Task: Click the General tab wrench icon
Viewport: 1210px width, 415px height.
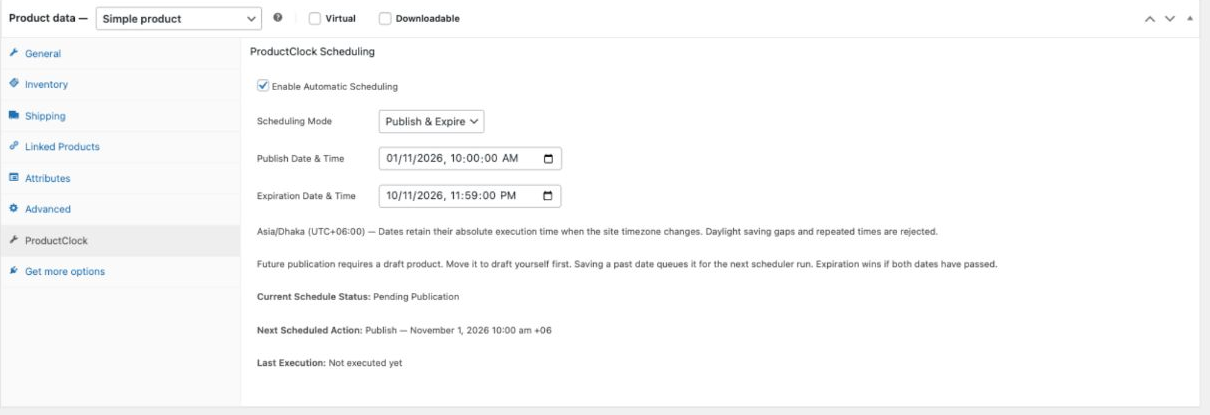Action: pos(13,53)
